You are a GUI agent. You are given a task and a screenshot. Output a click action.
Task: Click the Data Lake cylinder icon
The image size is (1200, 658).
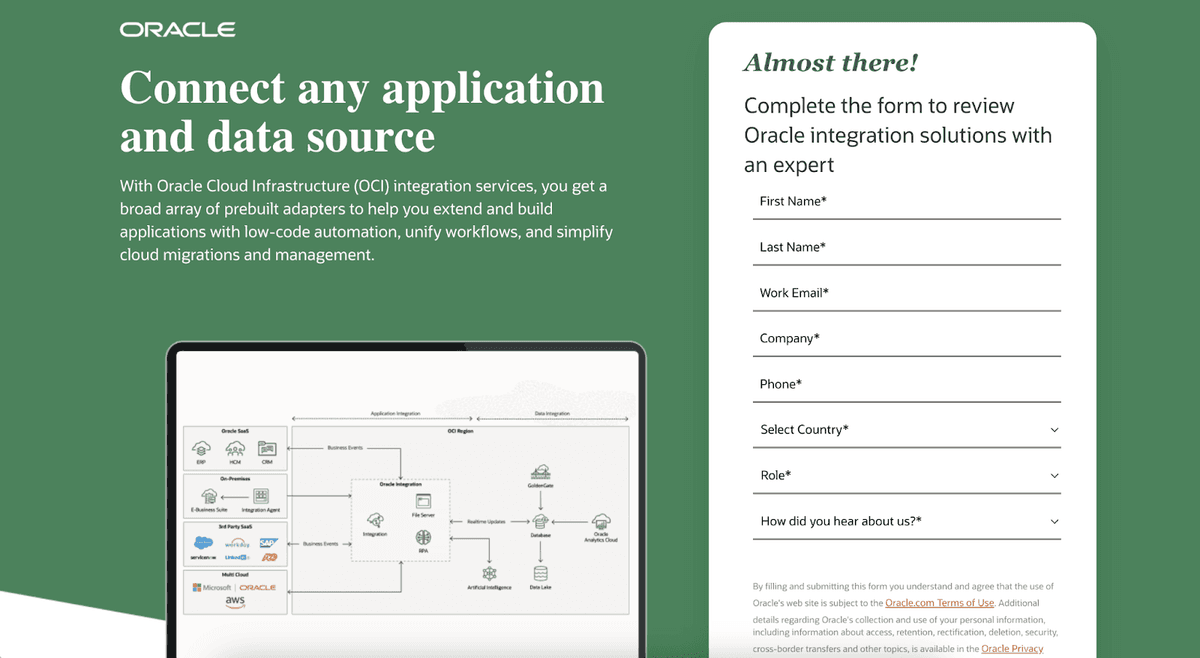click(540, 573)
